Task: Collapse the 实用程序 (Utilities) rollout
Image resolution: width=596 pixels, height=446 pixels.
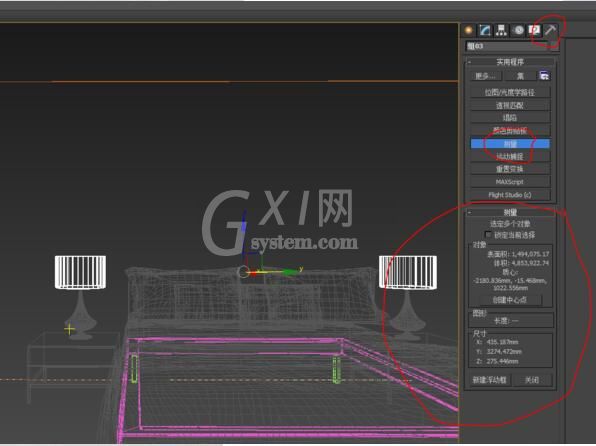Action: (x=510, y=62)
